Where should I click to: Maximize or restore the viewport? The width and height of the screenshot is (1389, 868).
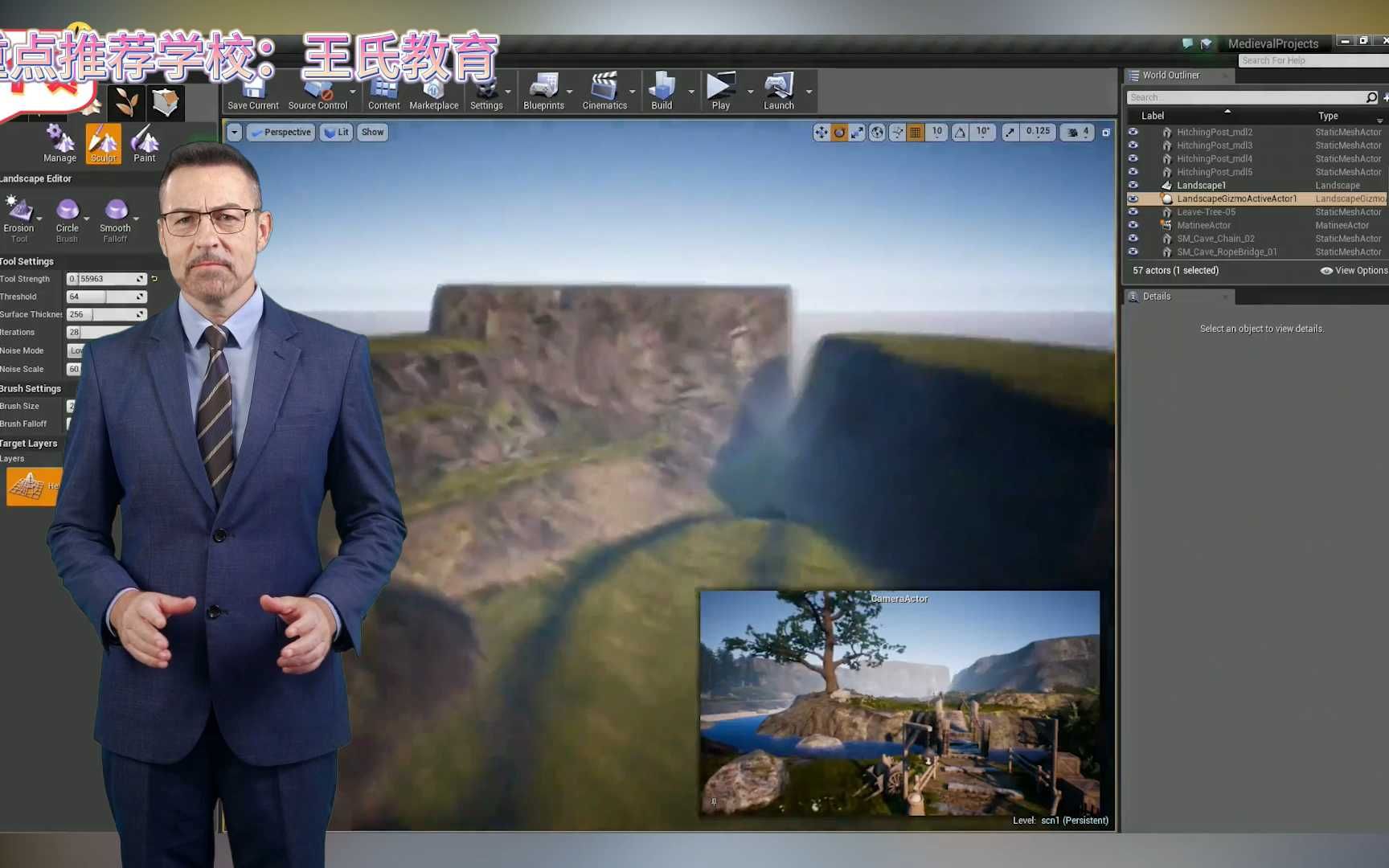(1106, 133)
